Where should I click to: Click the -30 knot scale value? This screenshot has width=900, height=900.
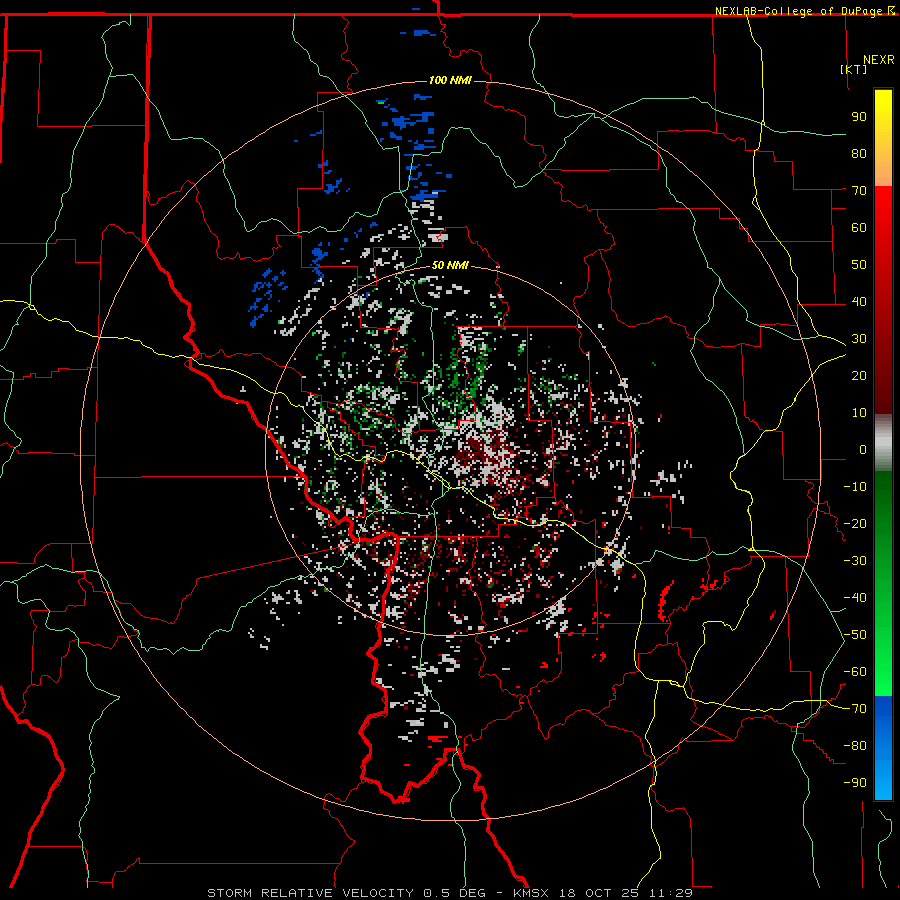coord(855,561)
